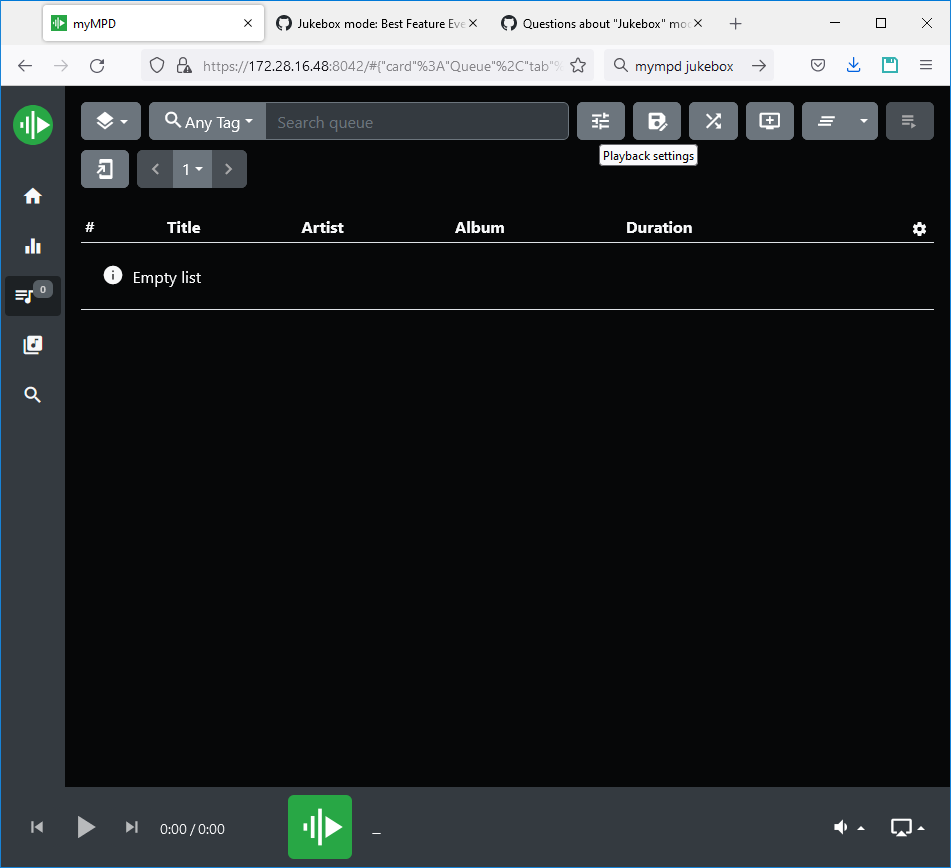
Task: Submit search with the arrow button
Action: pos(759,66)
